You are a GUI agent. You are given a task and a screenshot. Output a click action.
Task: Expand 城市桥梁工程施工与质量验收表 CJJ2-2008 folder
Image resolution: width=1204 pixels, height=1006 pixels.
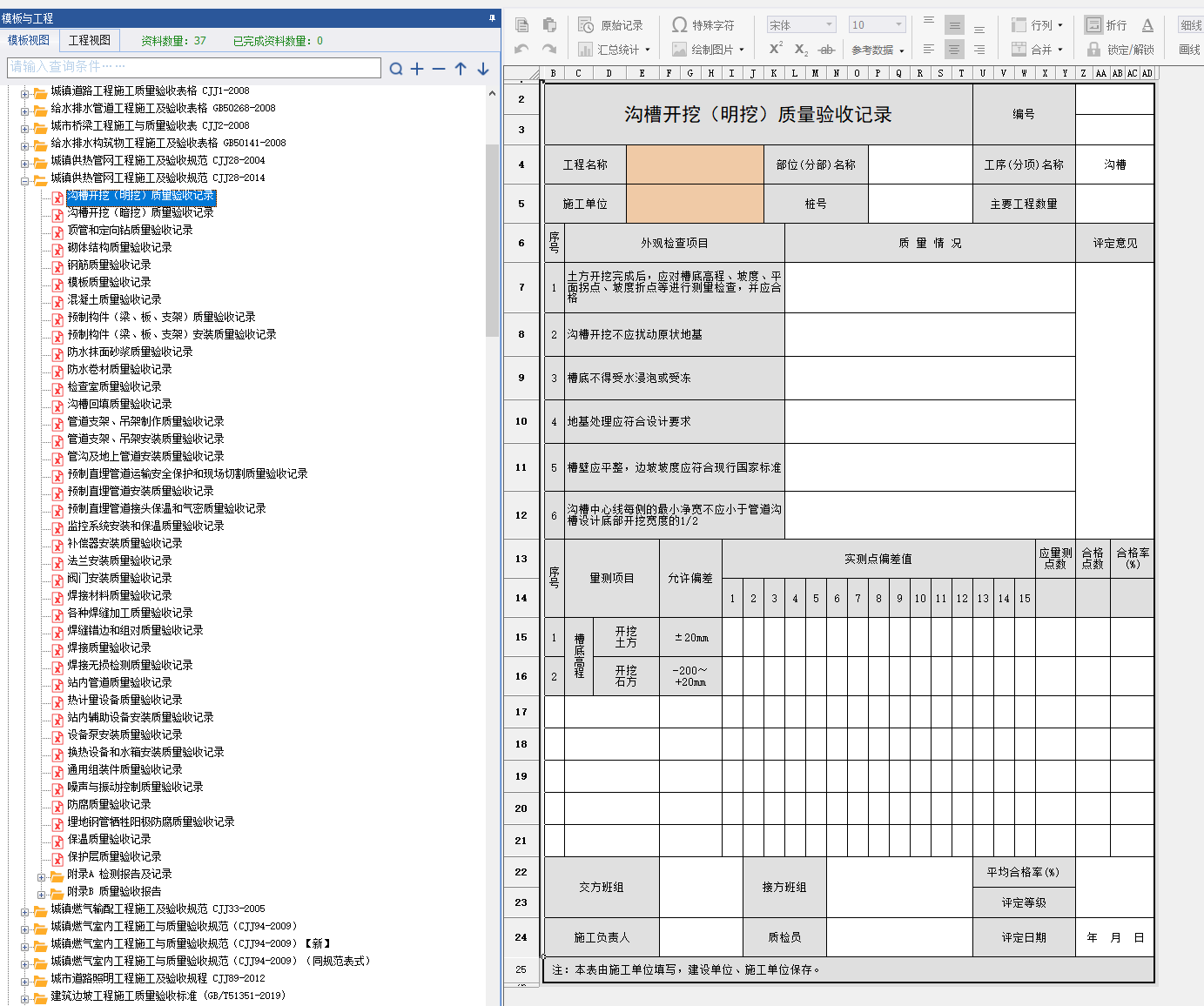(x=25, y=128)
